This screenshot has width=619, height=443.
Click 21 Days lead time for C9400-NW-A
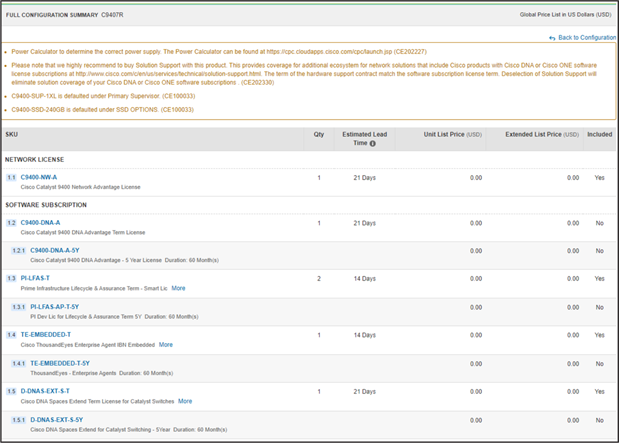(364, 178)
